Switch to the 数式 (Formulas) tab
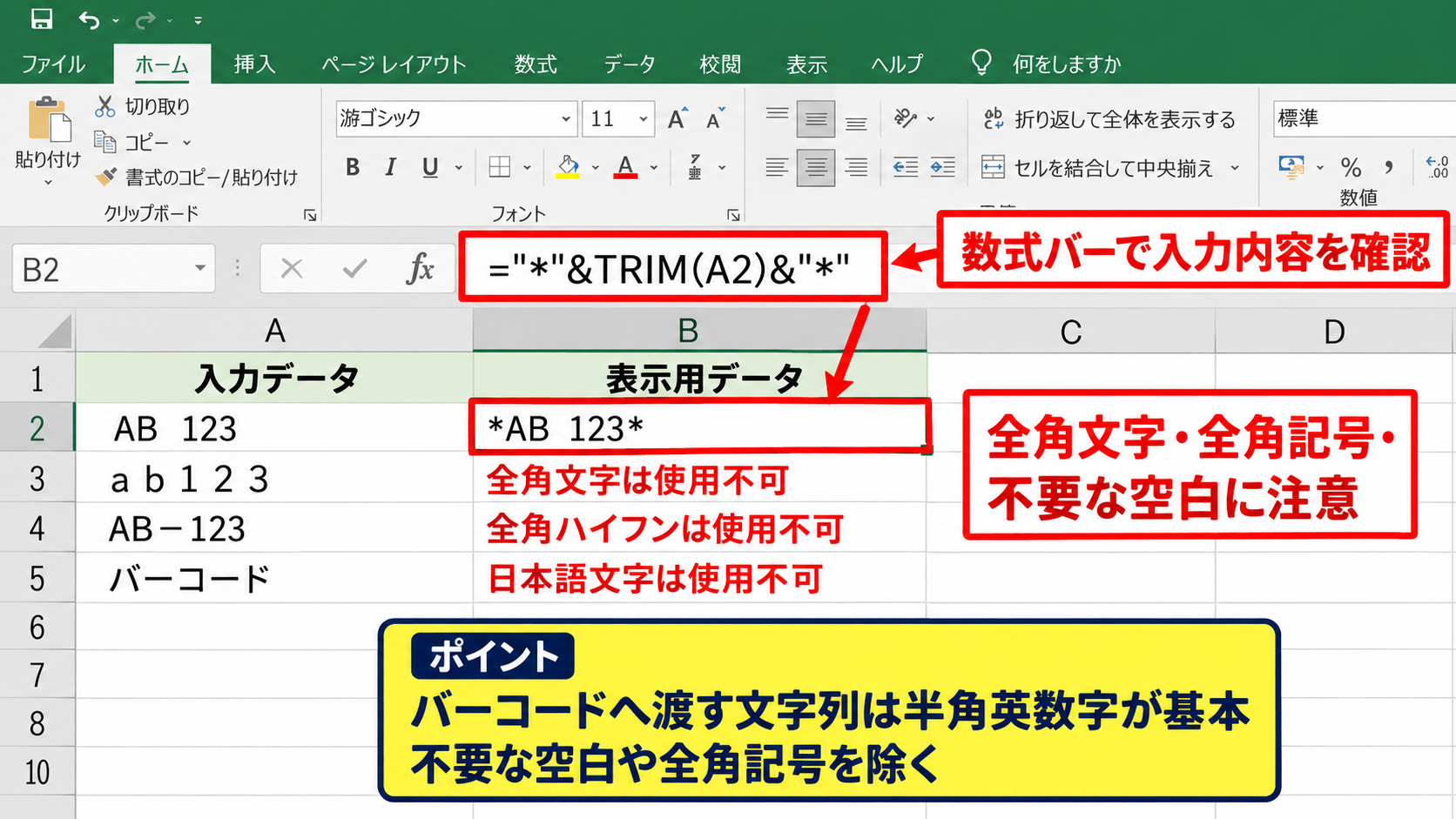 click(x=536, y=64)
